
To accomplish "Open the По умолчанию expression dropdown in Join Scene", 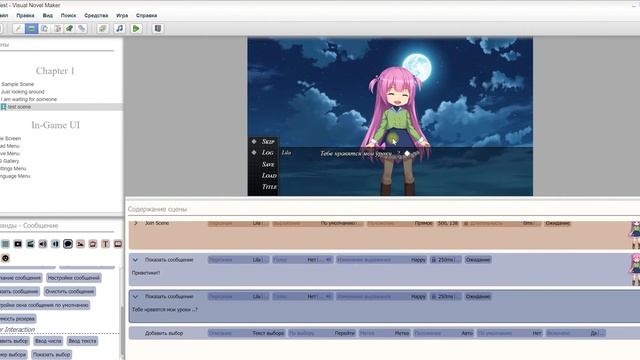I will click(x=318, y=223).
